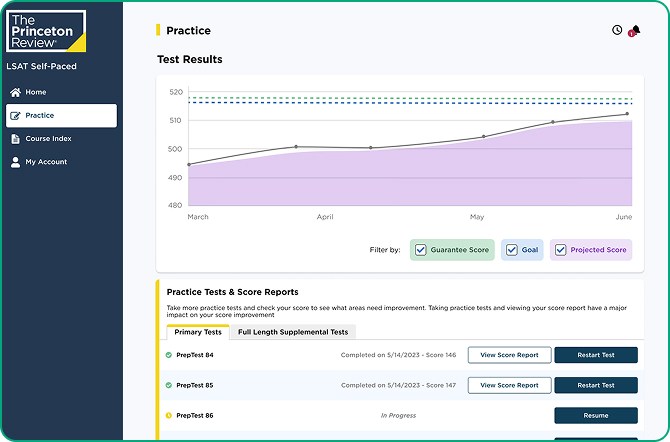The height and width of the screenshot is (442, 670).
Task: Uncheck the Goal filter checkbox
Action: [x=510, y=250]
